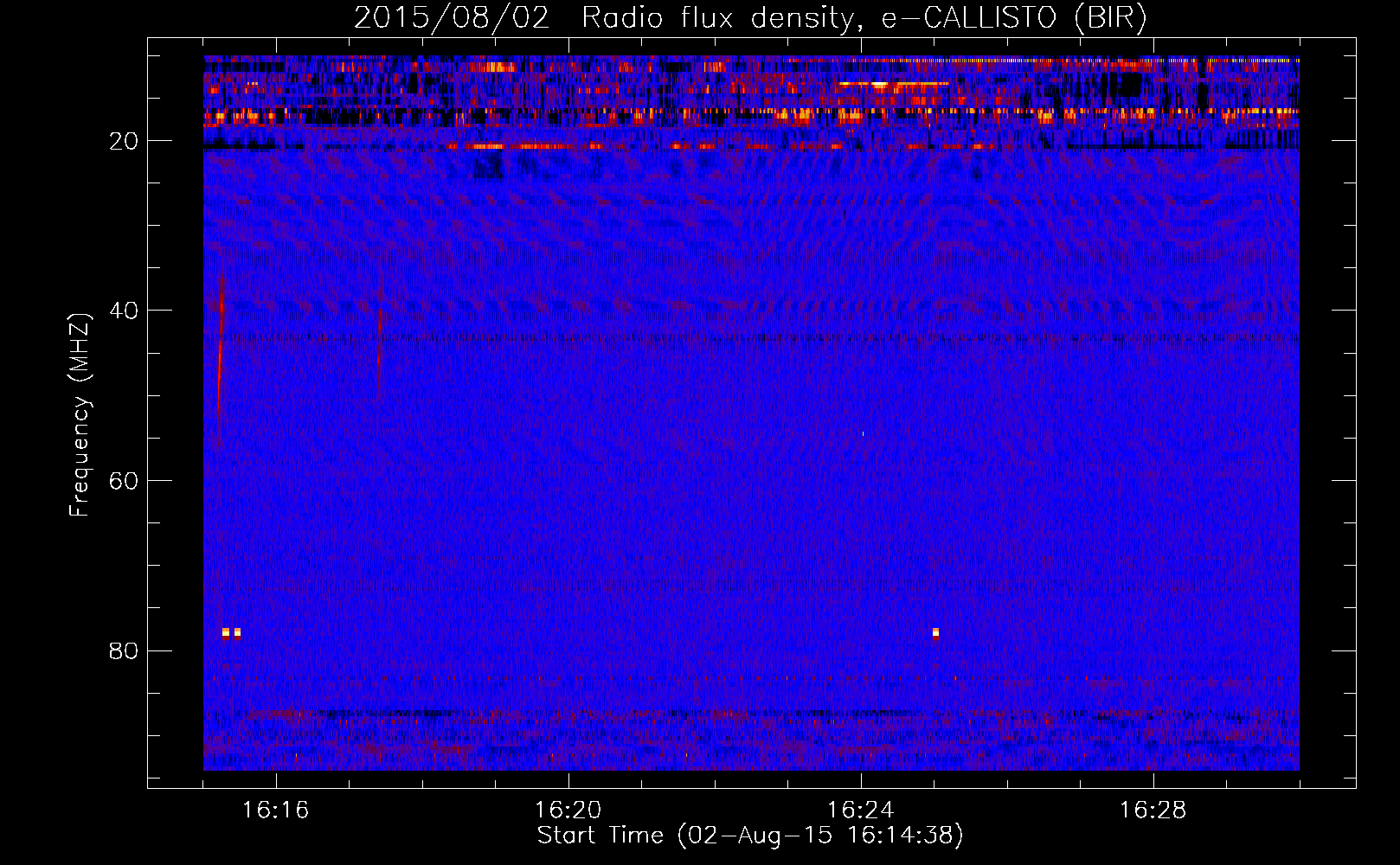Click the plot title 'Radio flux density, e-CALLISTO (BIR)'
The image size is (1400, 865).
coord(864,18)
